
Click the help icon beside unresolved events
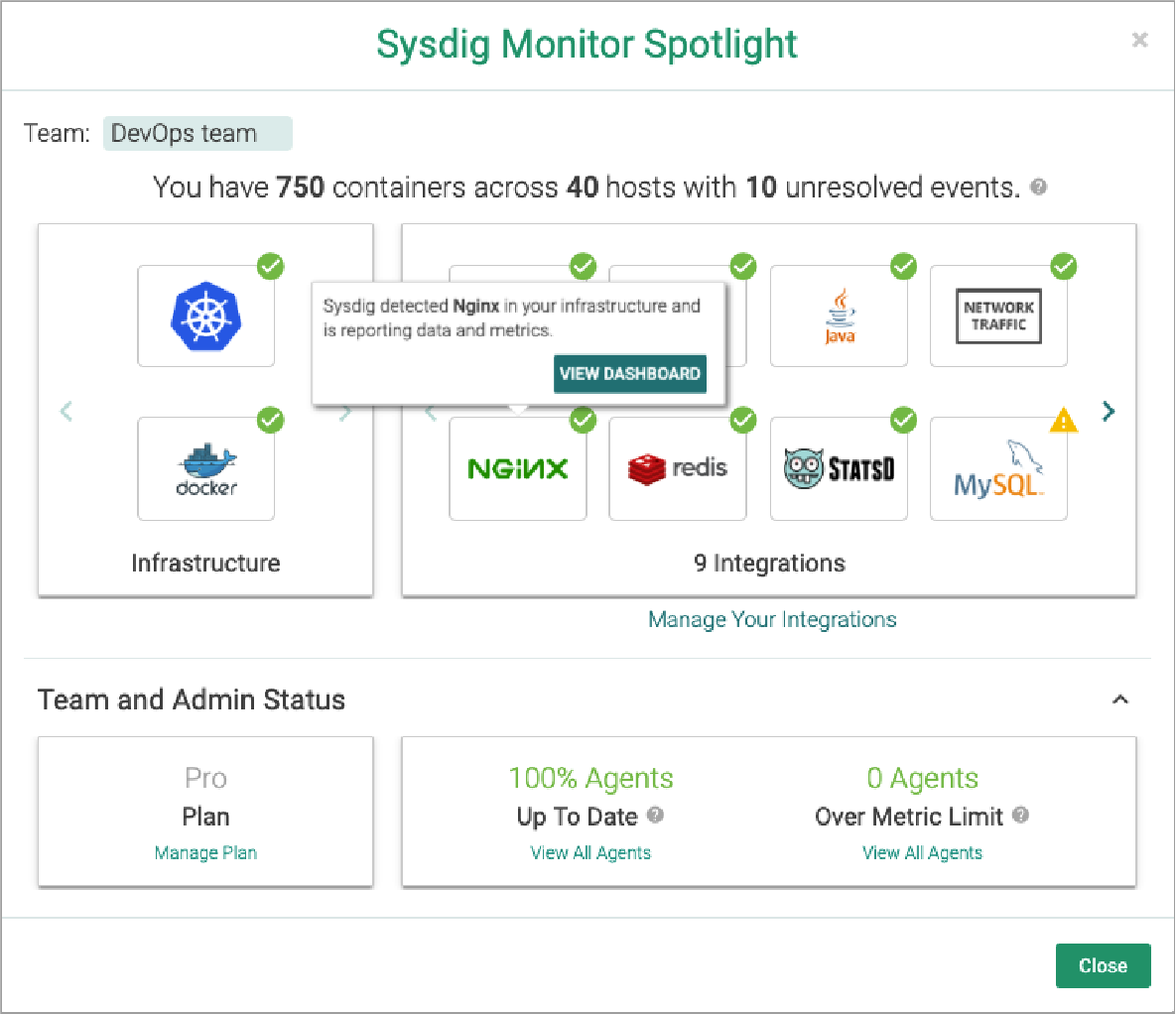pyautogui.click(x=1039, y=188)
